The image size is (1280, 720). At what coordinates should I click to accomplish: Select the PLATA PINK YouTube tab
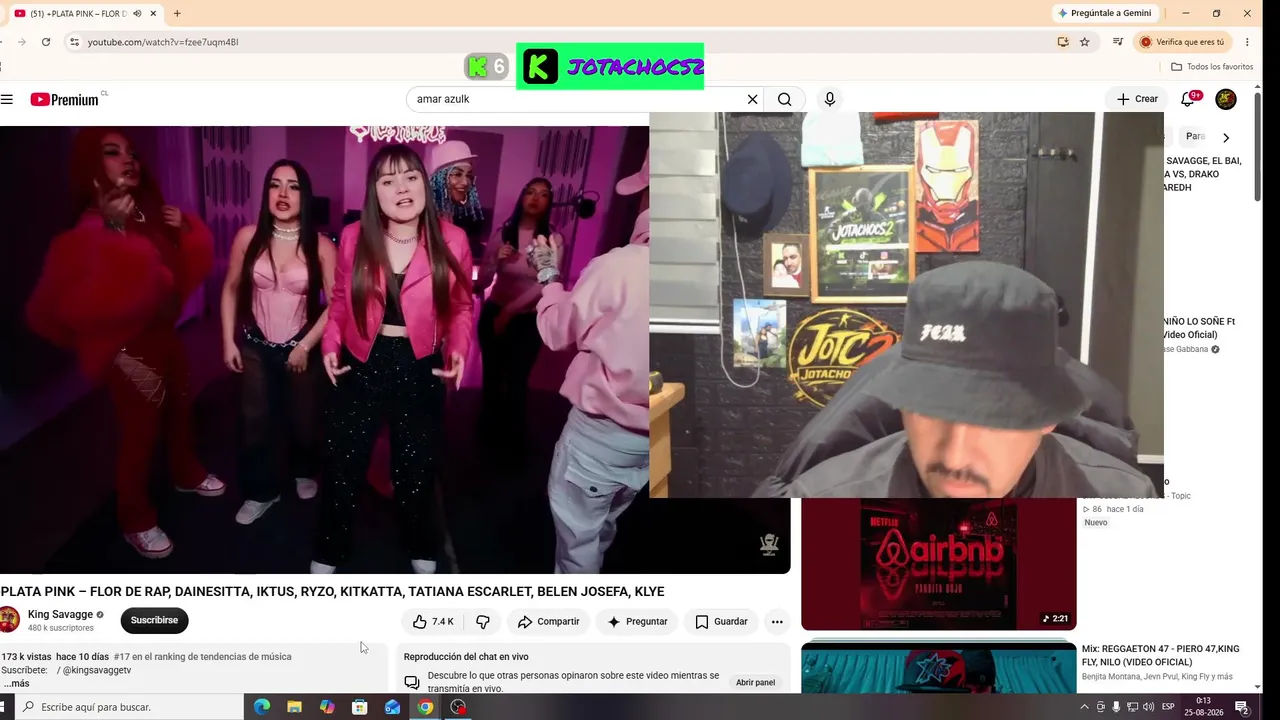coord(87,13)
